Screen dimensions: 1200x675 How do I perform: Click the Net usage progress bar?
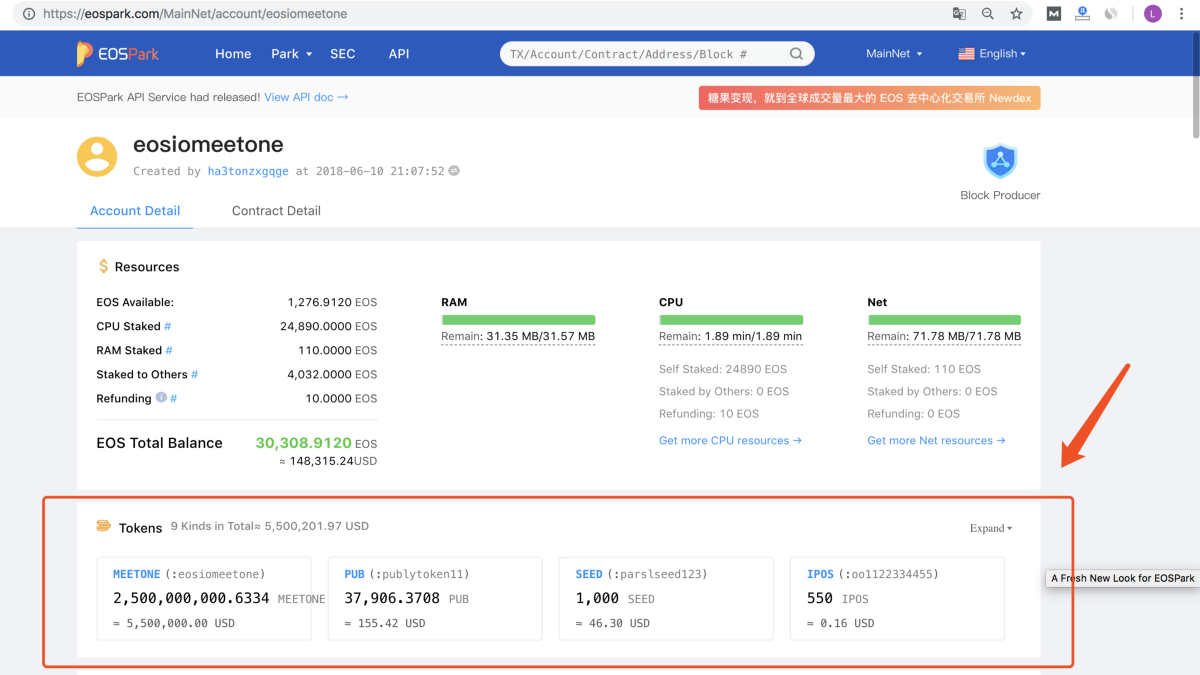point(944,319)
